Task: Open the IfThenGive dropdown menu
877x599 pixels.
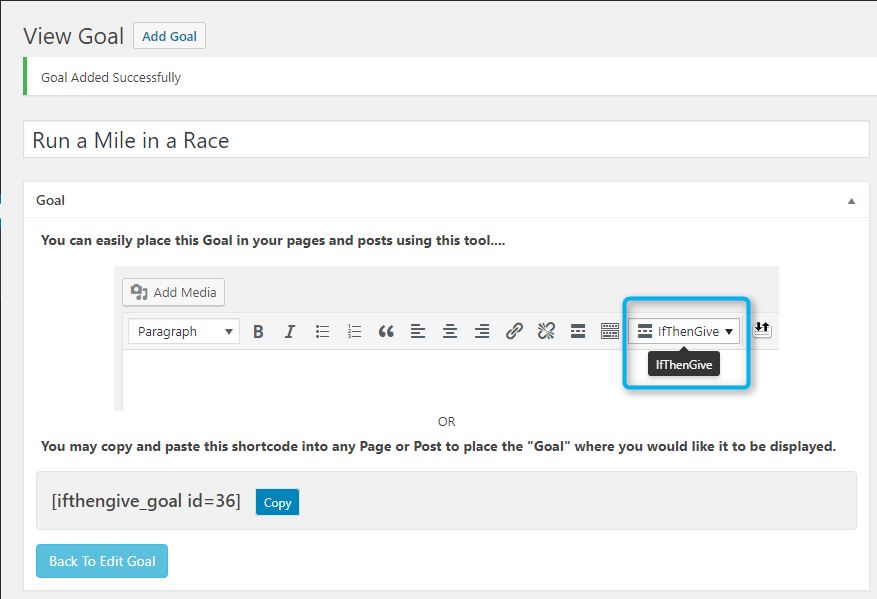Action: 684,331
